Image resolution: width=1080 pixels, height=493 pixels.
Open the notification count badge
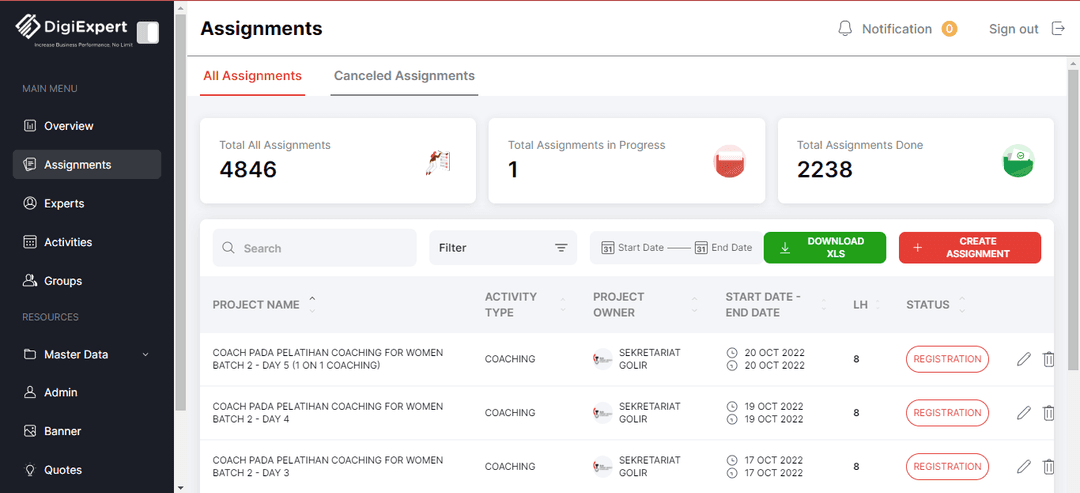pyautogui.click(x=949, y=29)
